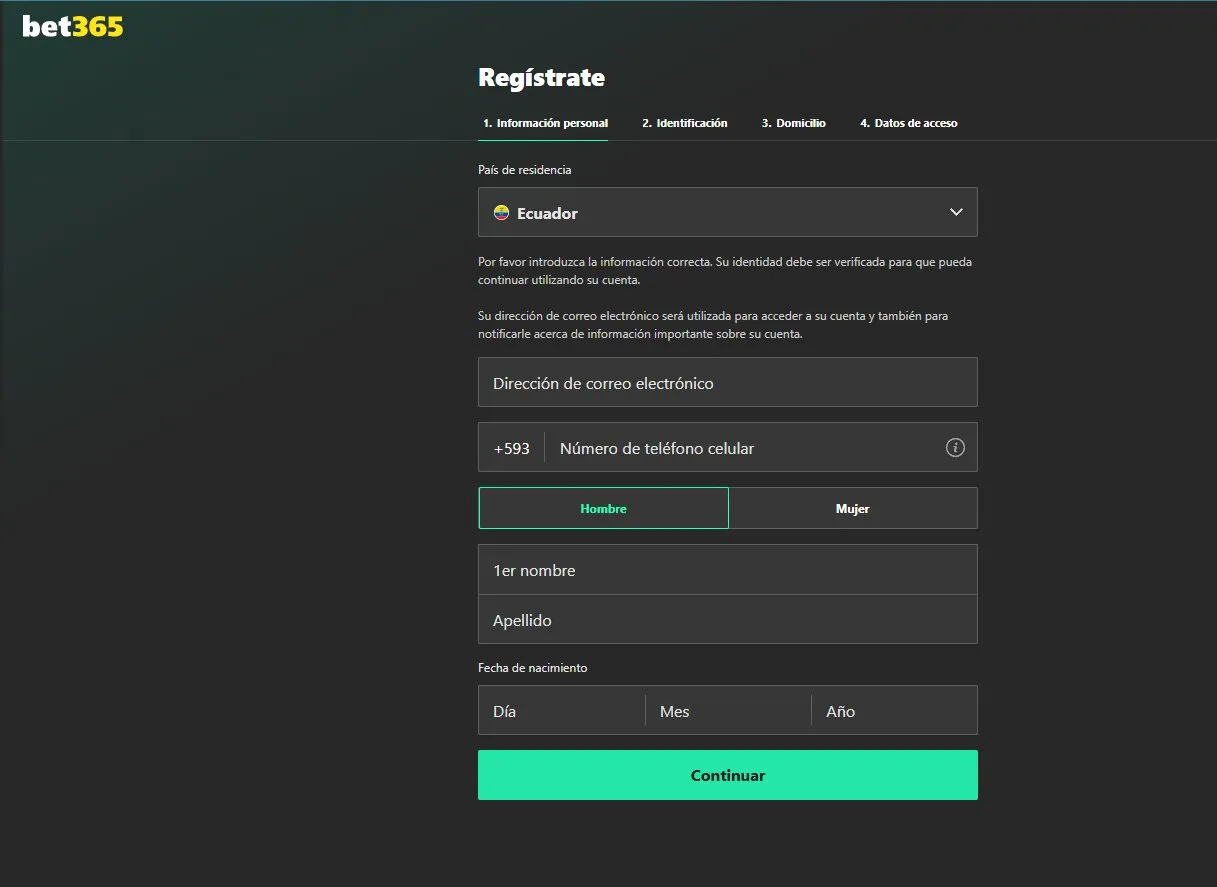Go to 2. Identificación tab
The image size is (1217, 887).
point(685,123)
